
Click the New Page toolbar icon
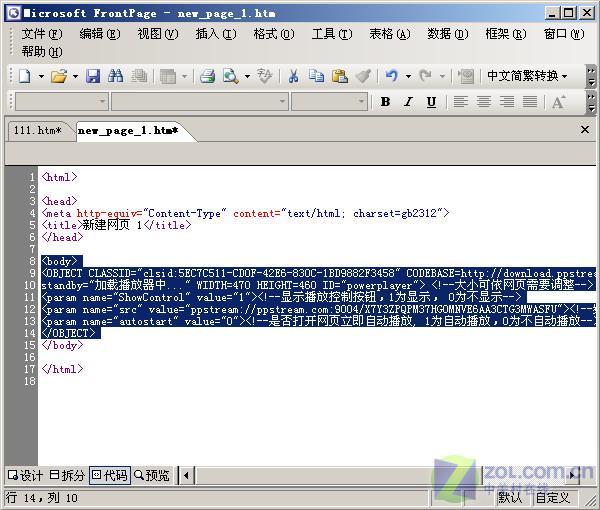click(25, 76)
